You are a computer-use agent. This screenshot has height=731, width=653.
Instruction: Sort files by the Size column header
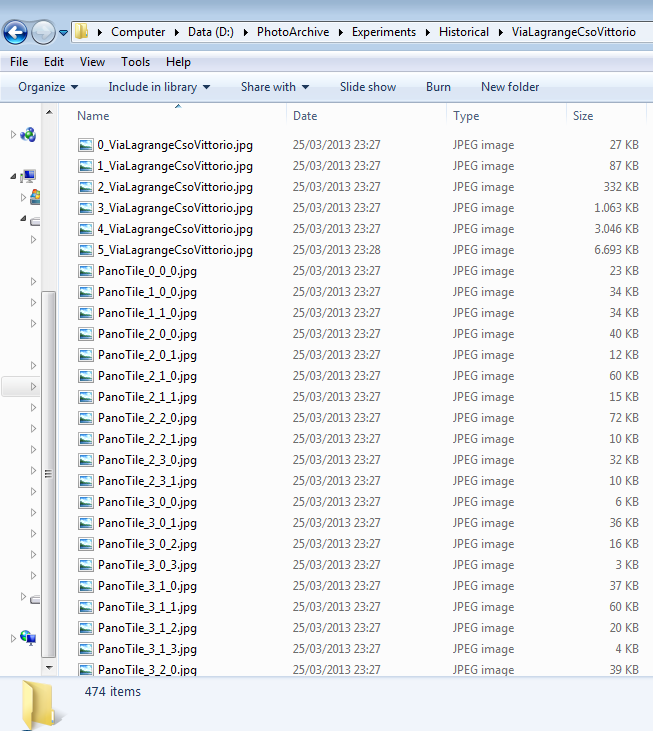[583, 116]
